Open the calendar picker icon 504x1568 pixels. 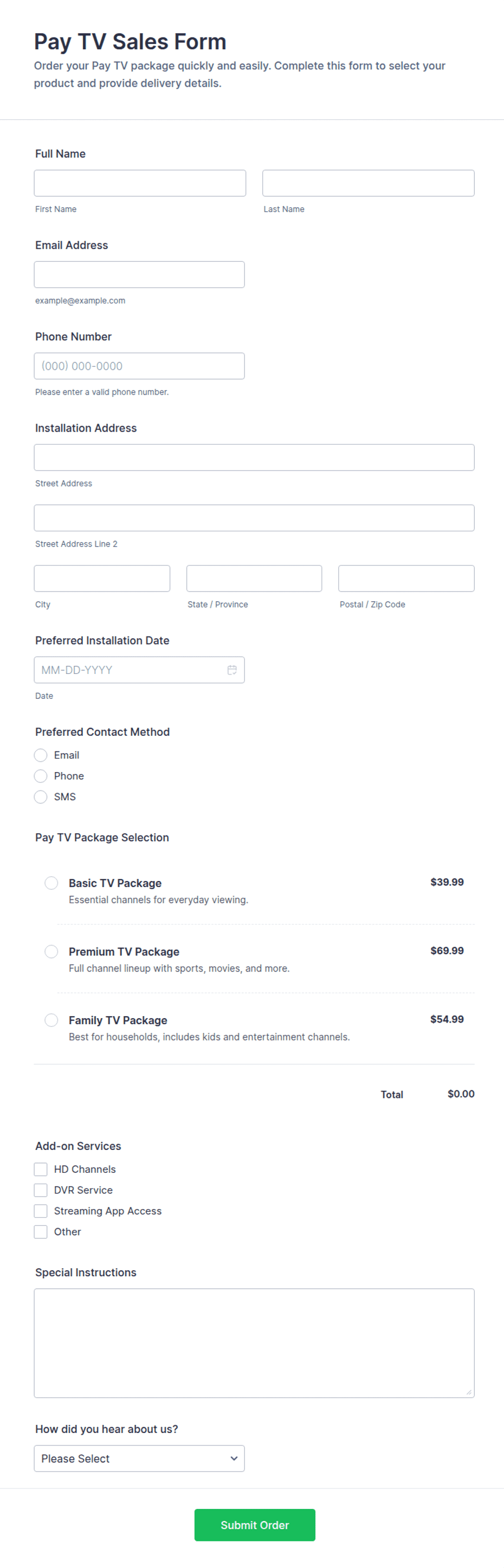click(232, 670)
